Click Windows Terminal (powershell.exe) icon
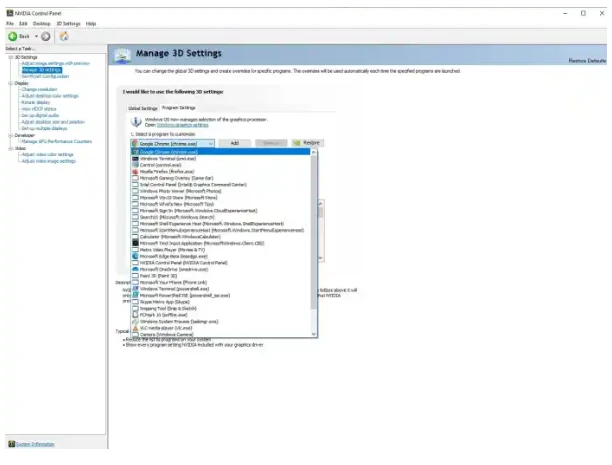This screenshot has height=465, width=612. tap(135, 289)
